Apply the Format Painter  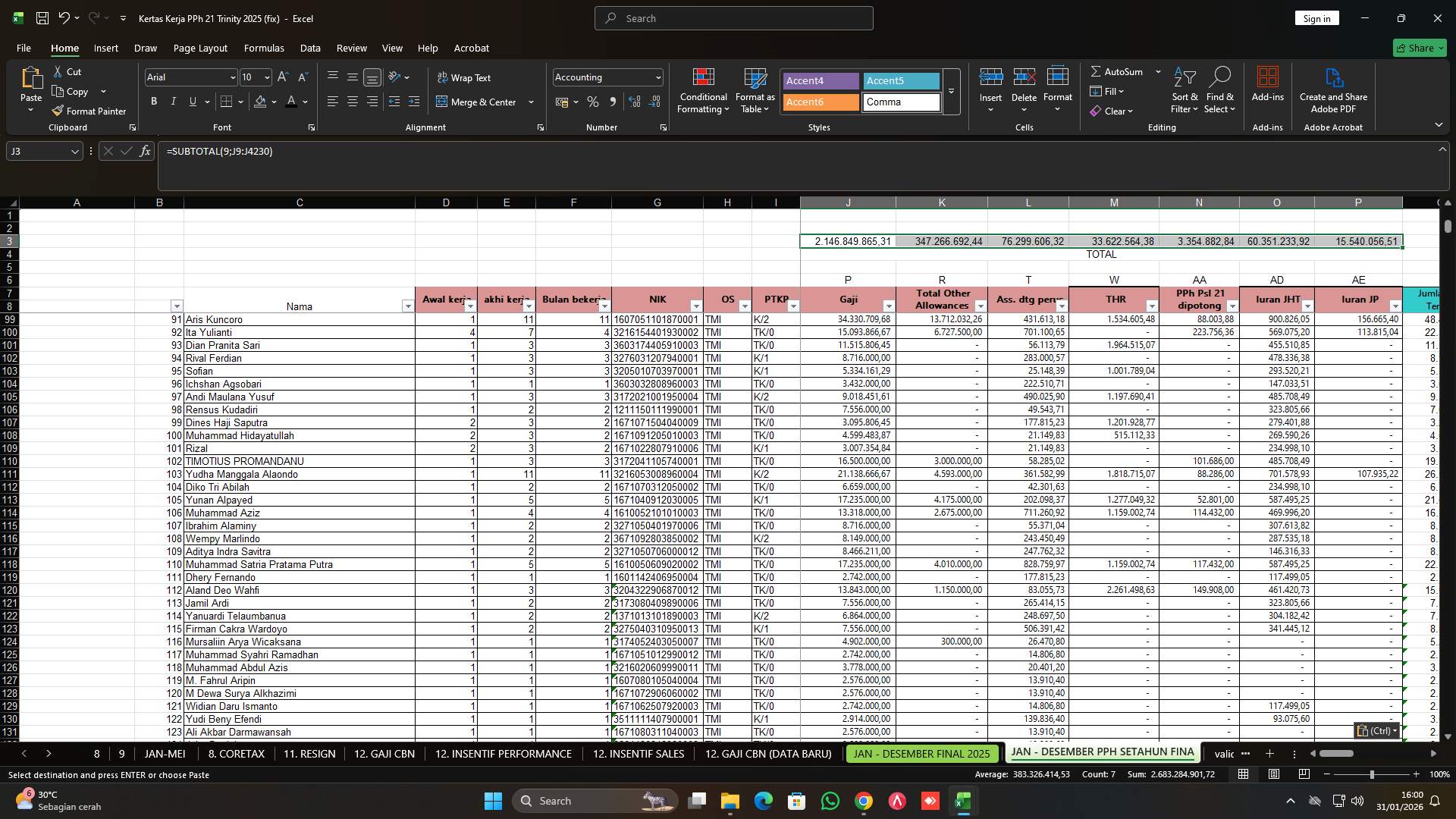[89, 111]
